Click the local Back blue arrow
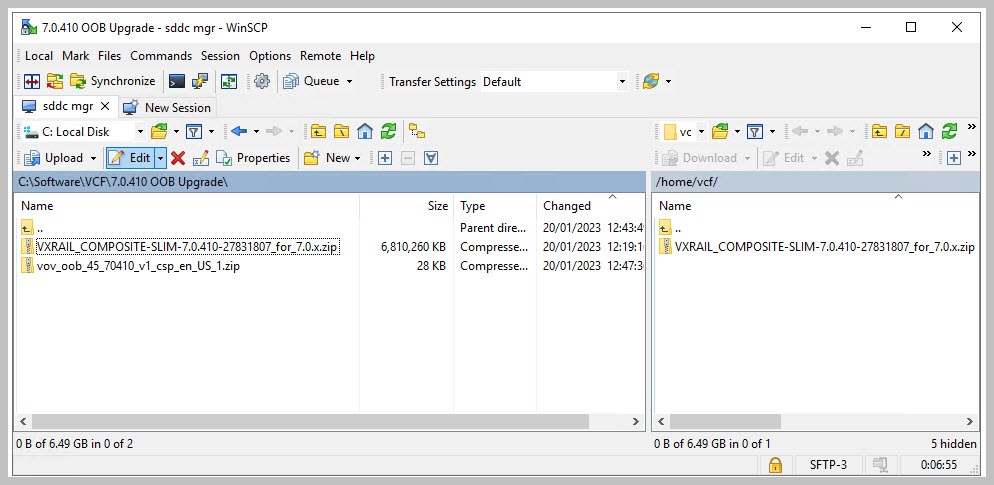994x485 pixels. point(239,132)
